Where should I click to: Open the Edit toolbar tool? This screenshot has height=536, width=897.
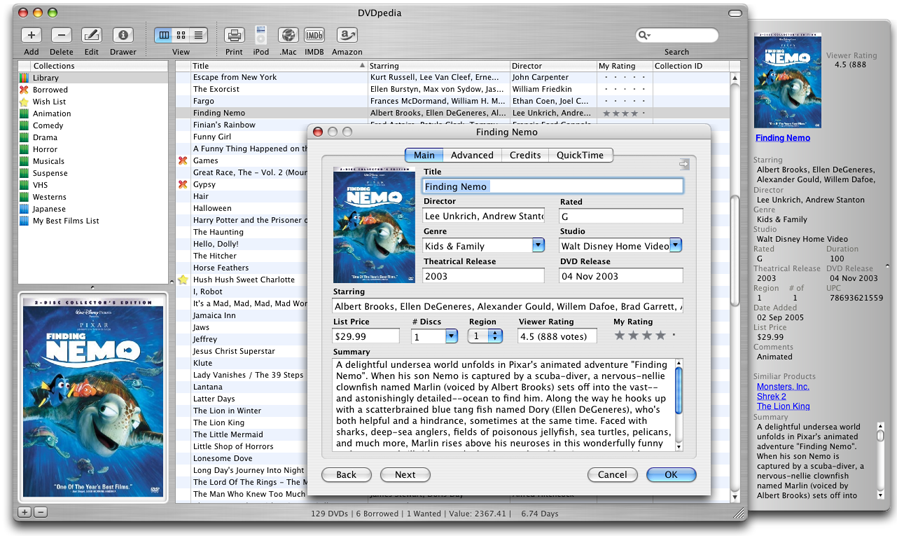92,35
